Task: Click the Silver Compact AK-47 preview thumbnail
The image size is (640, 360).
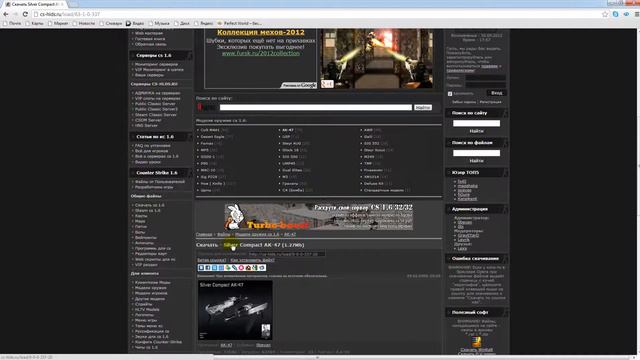Action: (235, 310)
